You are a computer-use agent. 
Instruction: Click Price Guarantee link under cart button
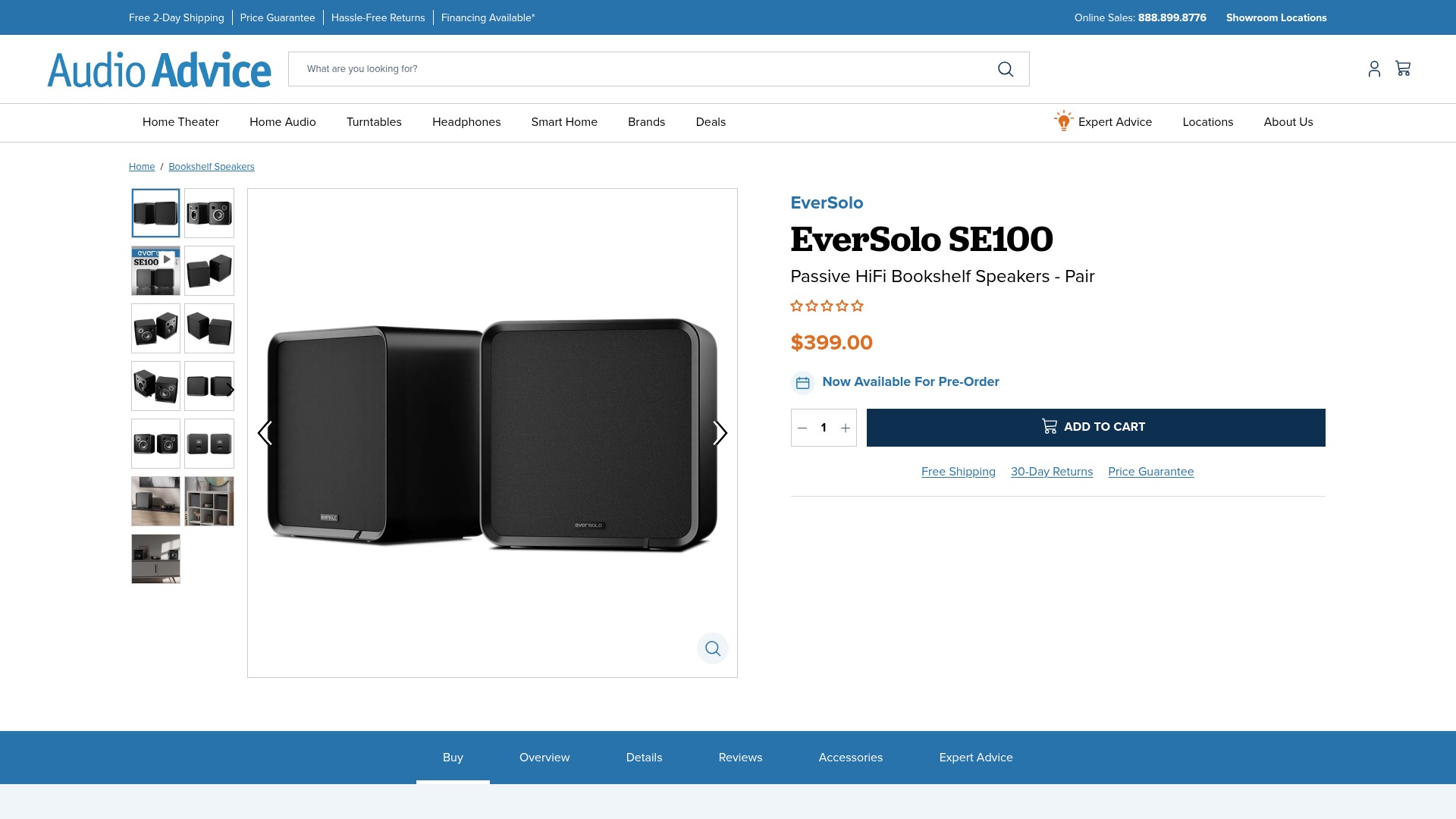click(x=1151, y=472)
